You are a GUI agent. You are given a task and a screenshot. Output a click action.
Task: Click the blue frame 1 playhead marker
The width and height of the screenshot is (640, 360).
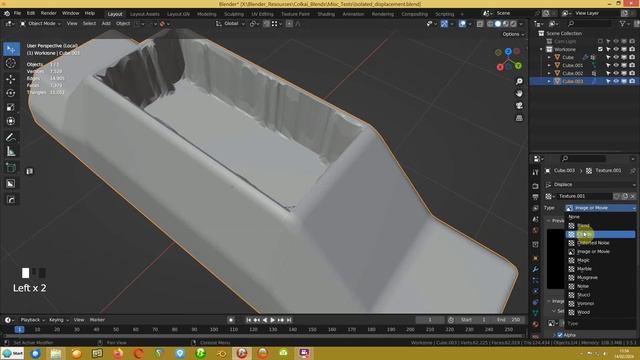point(19,329)
